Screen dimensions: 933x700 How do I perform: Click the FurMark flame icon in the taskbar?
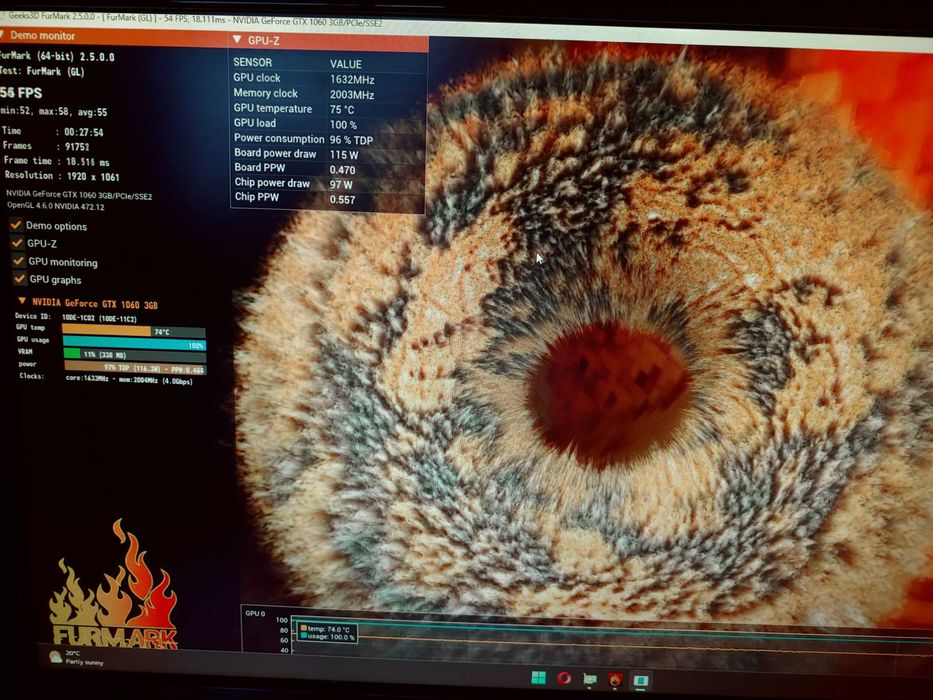[x=615, y=679]
